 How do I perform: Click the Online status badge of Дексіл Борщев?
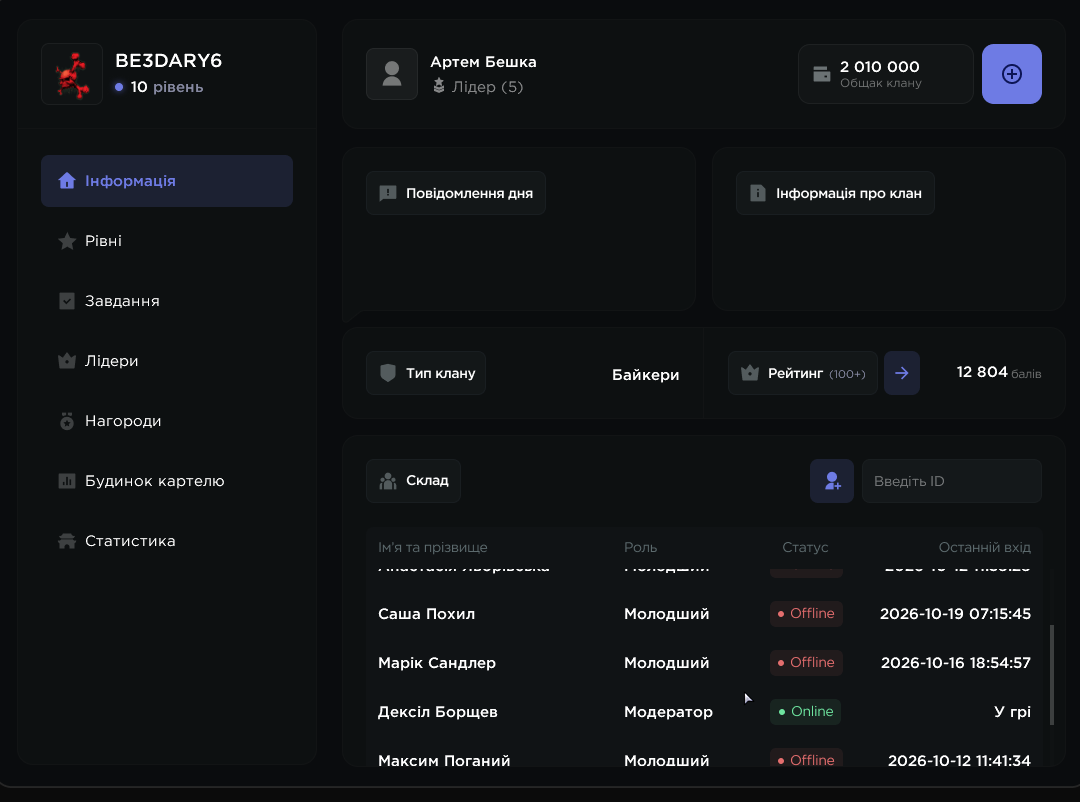click(805, 712)
